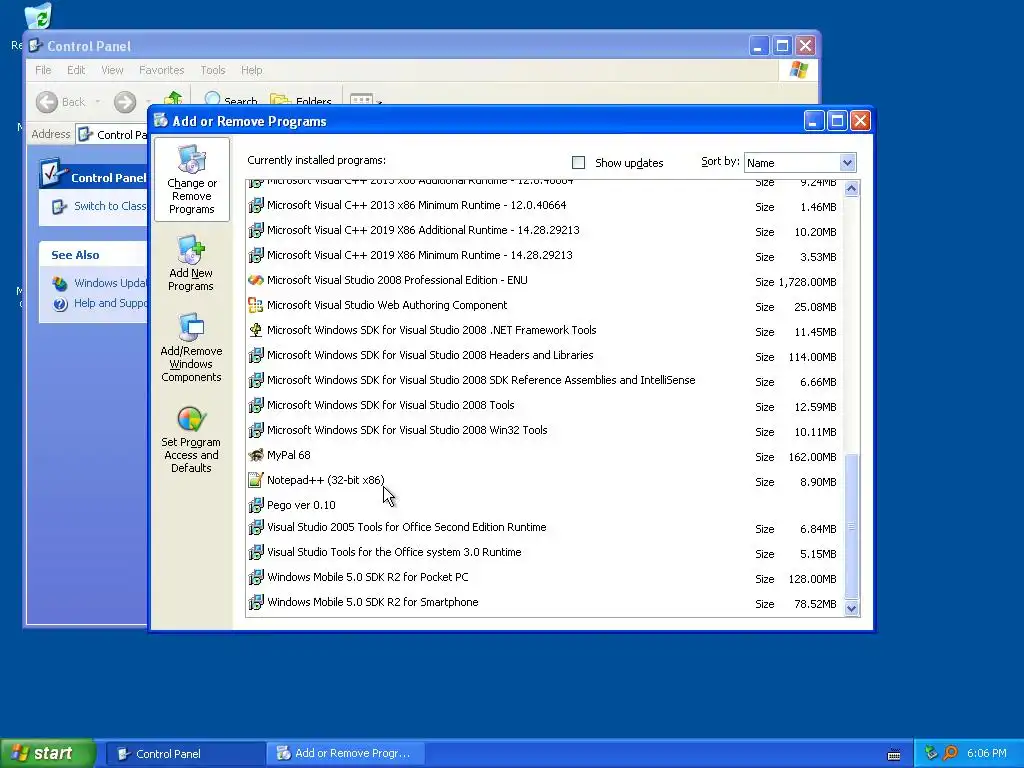
Task: Click Windows Mobile 5.0 Smartphone icon
Action: pos(256,602)
